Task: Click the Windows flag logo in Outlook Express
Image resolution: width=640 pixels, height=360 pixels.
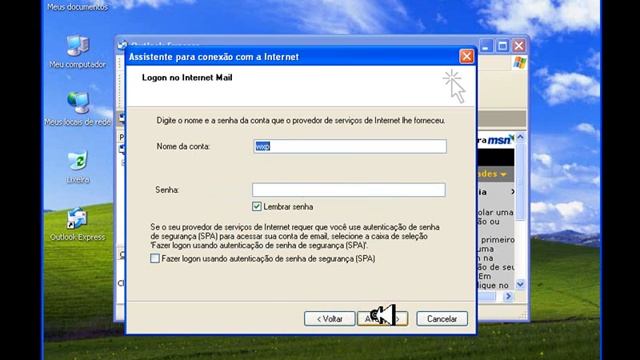Action: coord(520,63)
